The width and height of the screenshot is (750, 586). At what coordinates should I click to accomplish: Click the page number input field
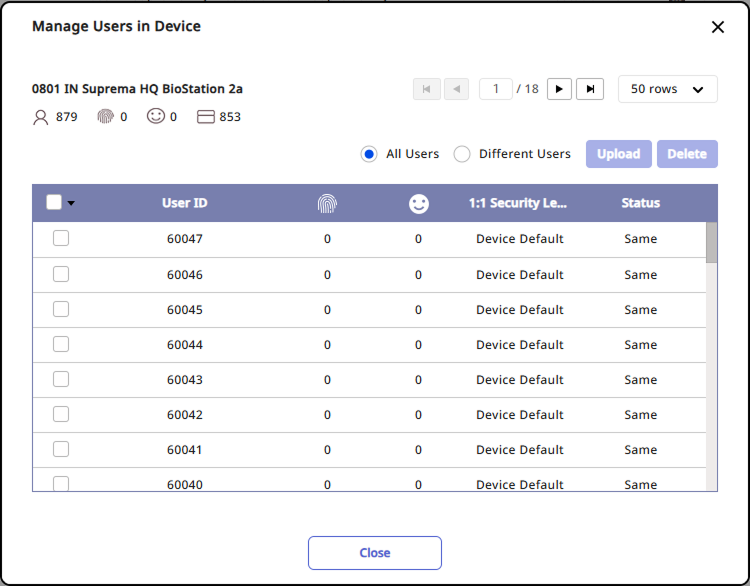tap(495, 89)
